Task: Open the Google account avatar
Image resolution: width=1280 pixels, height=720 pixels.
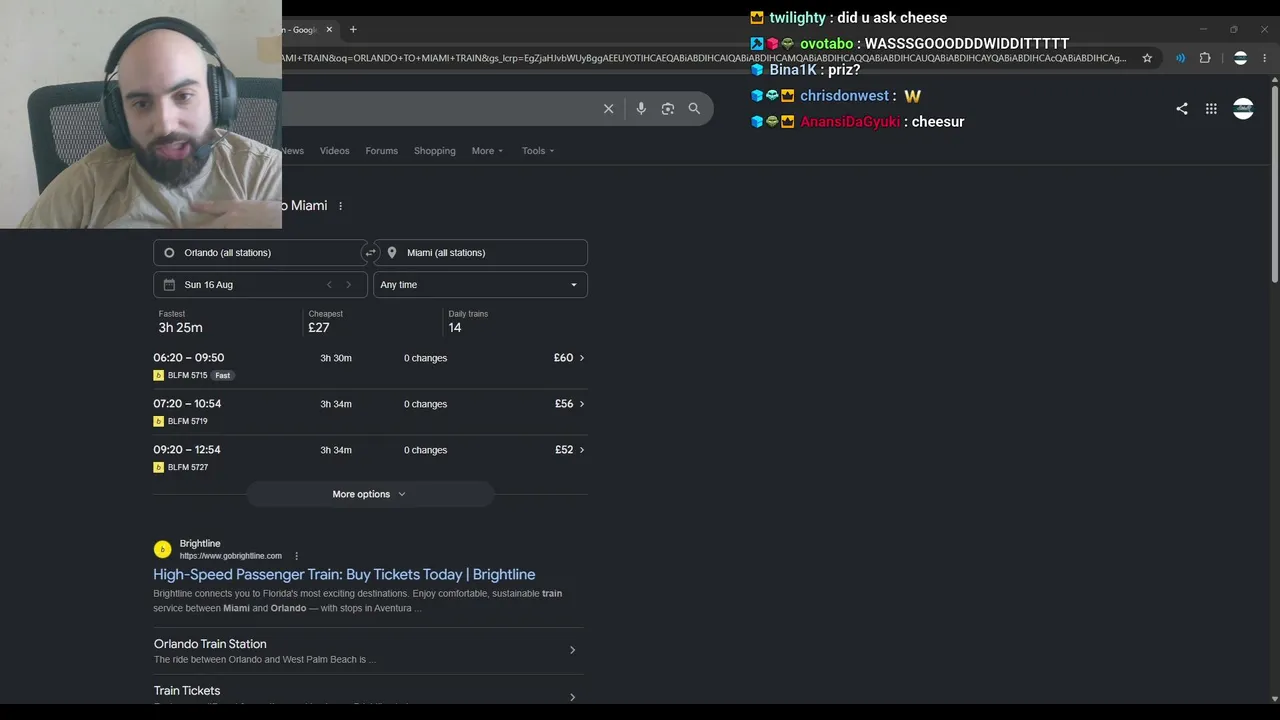Action: click(x=1243, y=109)
